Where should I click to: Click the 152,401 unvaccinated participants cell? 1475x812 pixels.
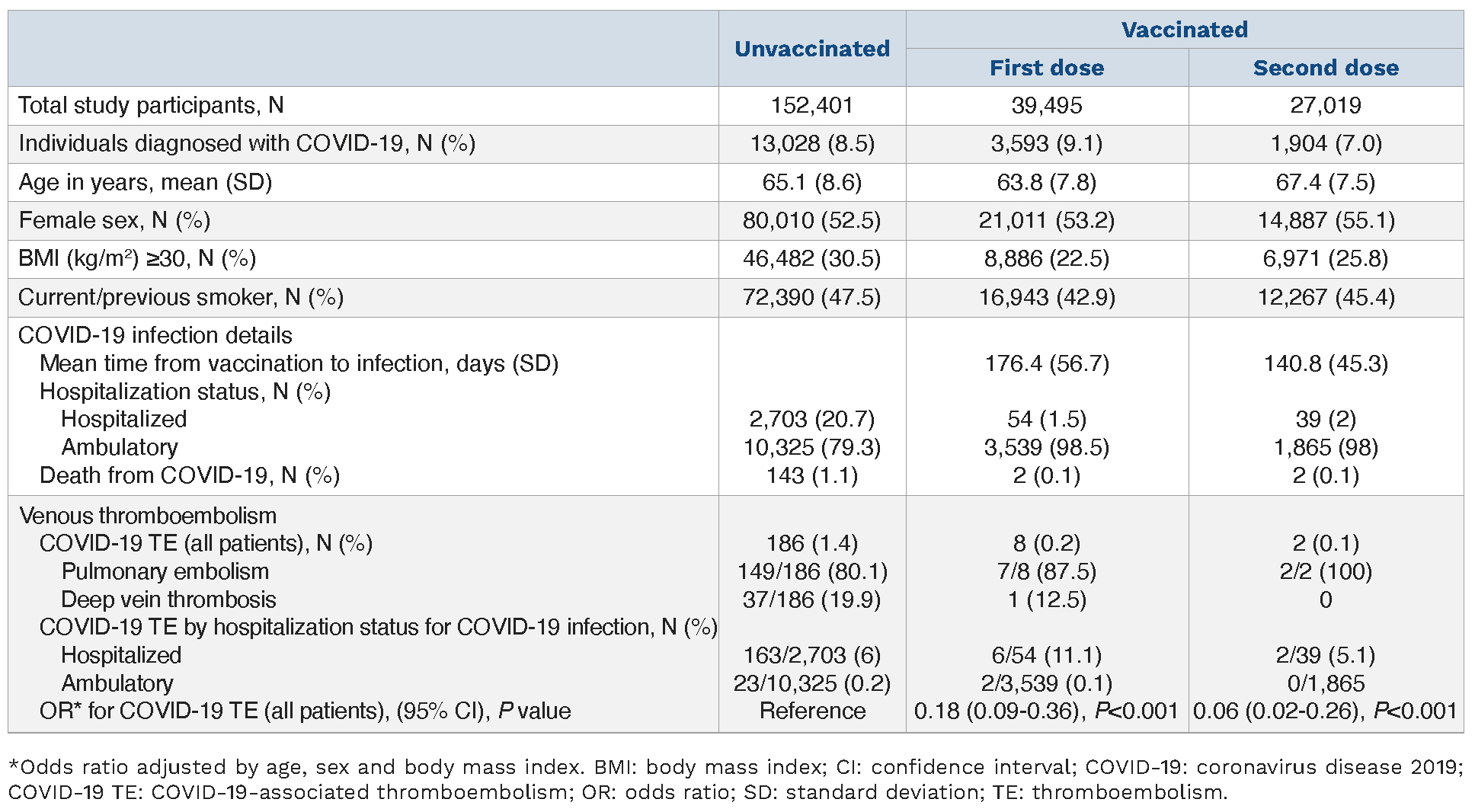tap(811, 105)
